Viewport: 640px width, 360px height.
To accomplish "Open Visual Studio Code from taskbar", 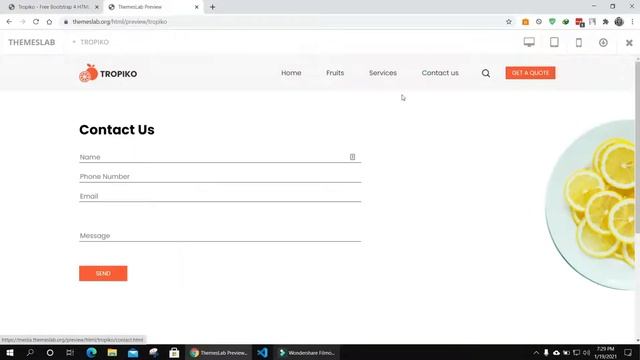I will pos(262,353).
